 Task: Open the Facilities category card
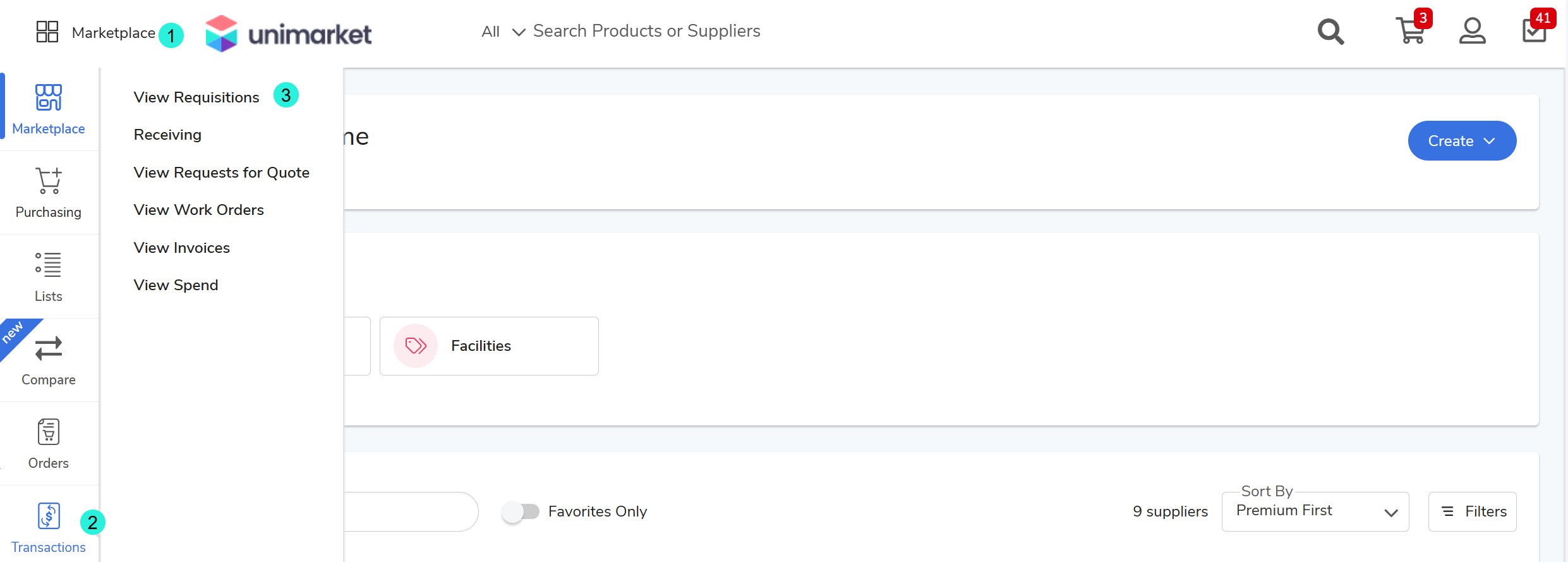(489, 346)
